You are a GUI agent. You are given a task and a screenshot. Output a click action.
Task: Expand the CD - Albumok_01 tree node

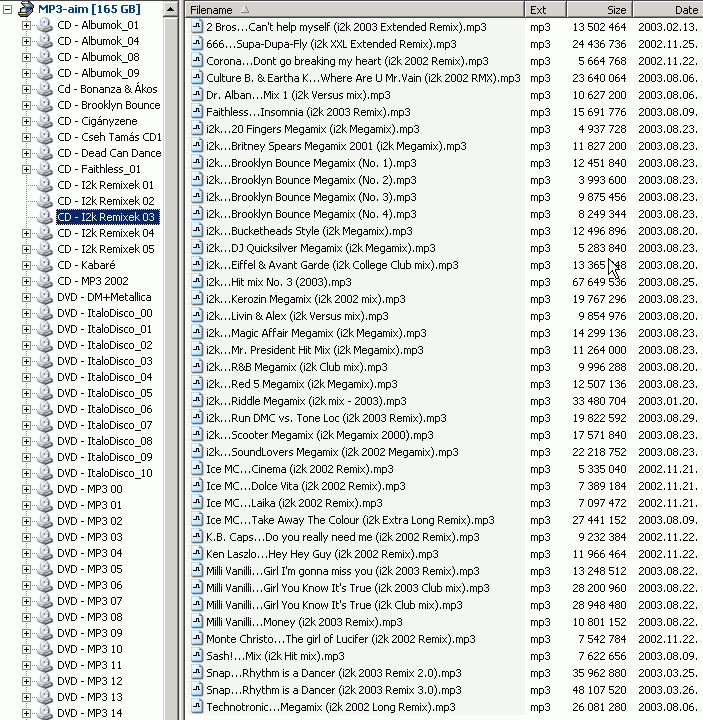[26, 25]
